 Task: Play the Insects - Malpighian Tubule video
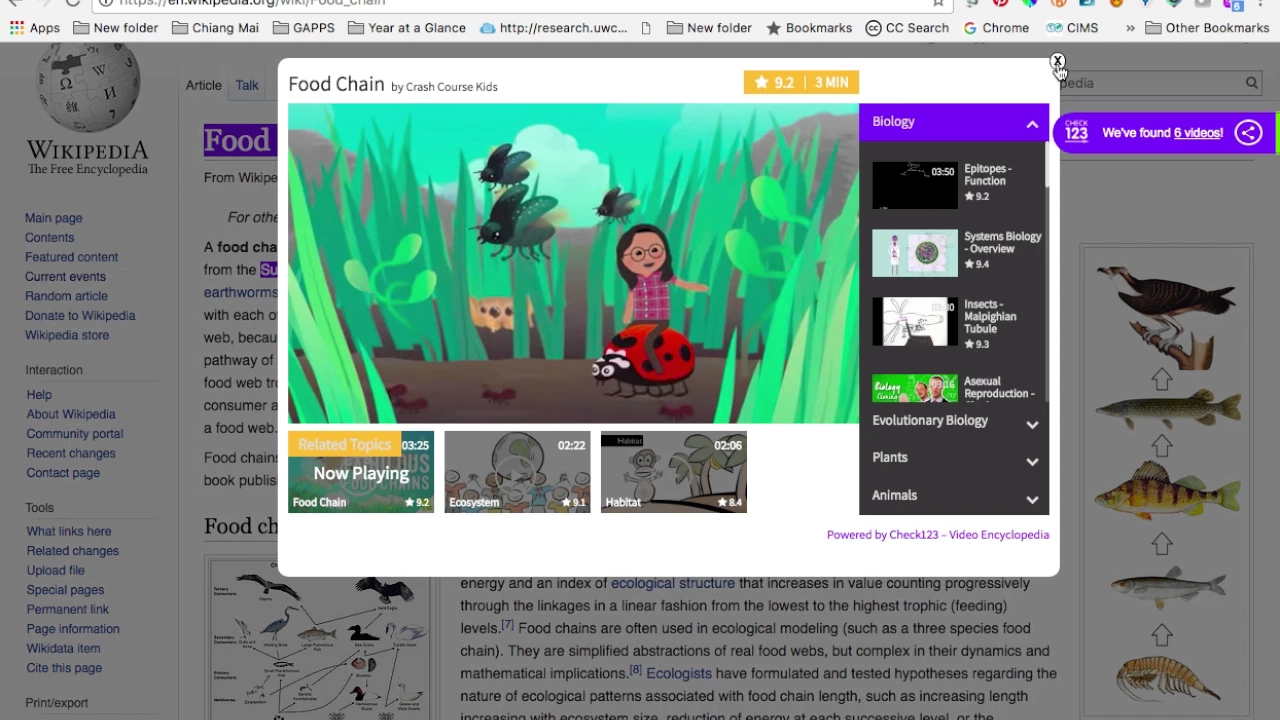[x=915, y=321]
